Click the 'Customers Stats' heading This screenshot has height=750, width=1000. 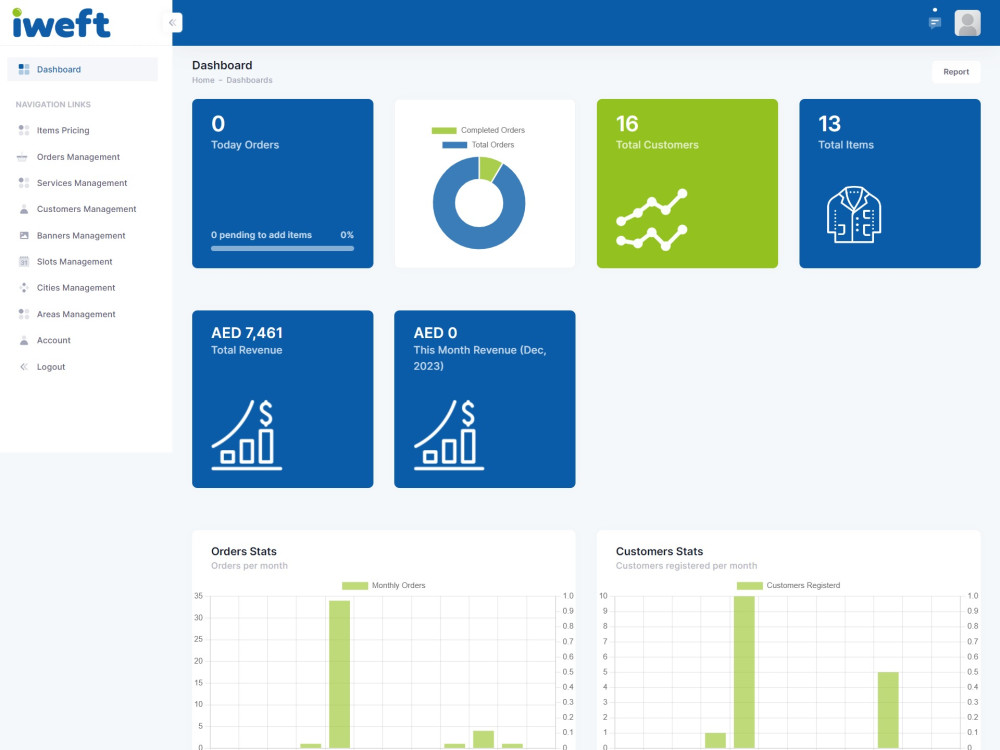[x=659, y=552]
